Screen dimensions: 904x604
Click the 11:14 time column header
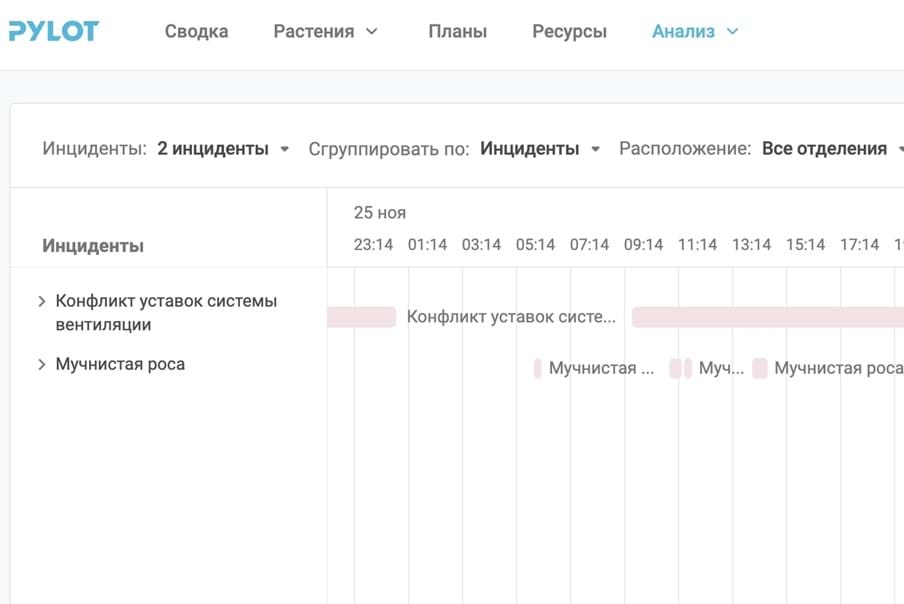[x=697, y=244]
